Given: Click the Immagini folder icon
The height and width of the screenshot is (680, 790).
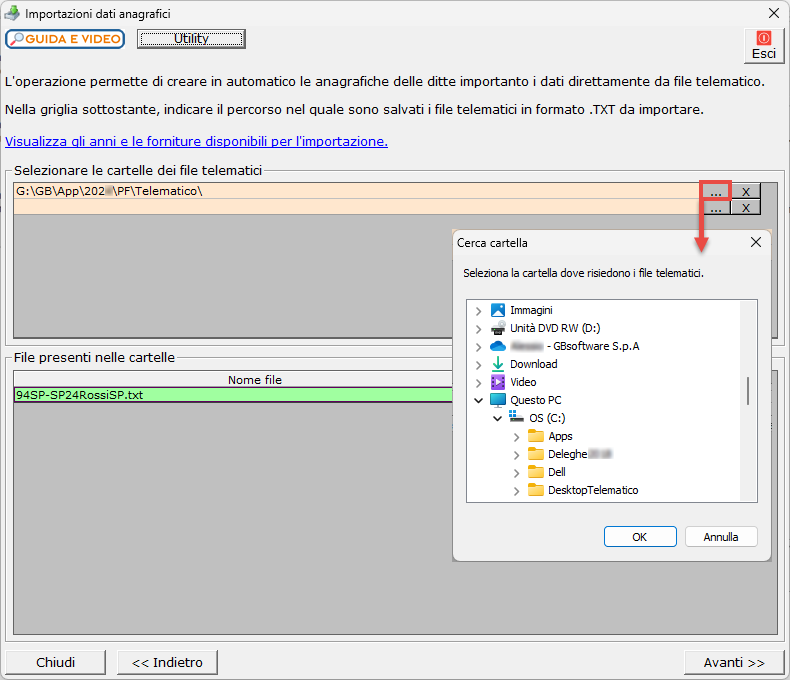Looking at the screenshot, I should [x=498, y=310].
